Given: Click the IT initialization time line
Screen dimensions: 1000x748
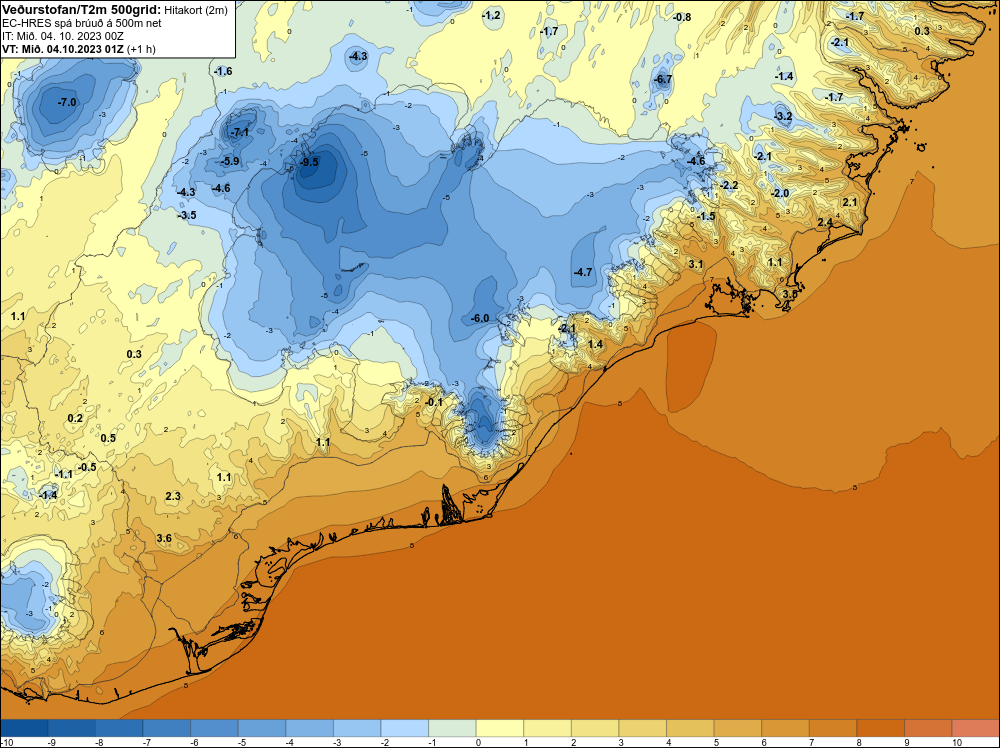Looking at the screenshot, I should point(63,36).
